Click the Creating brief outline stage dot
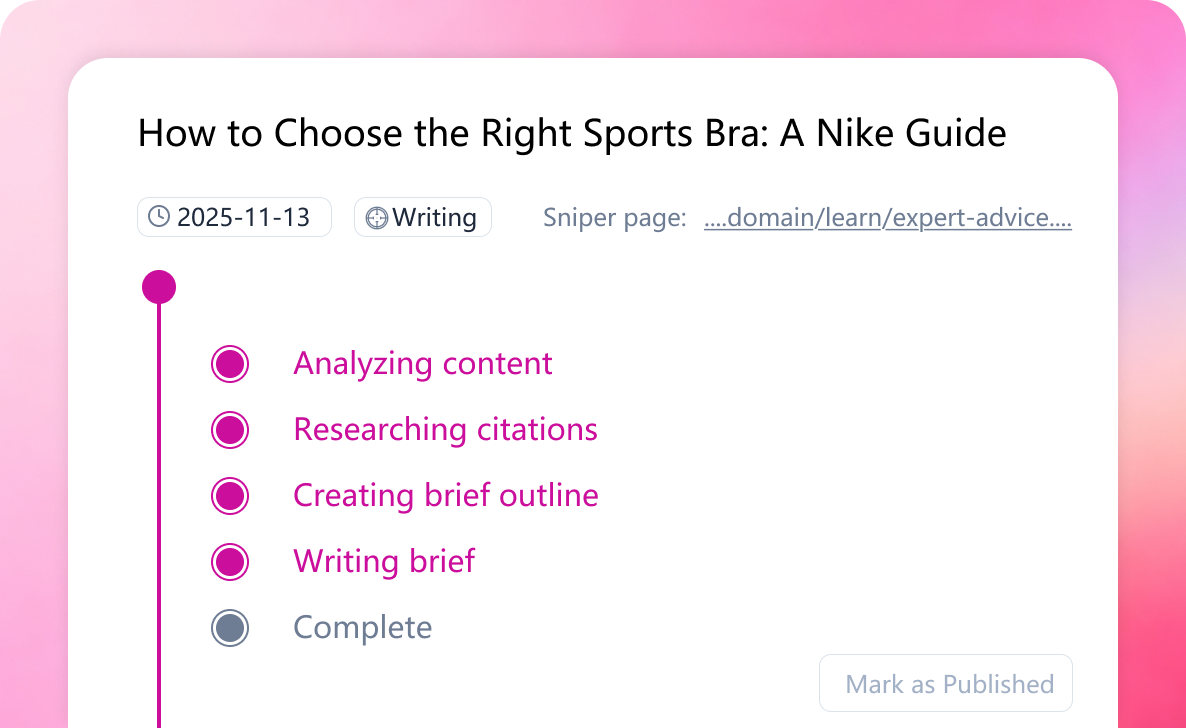This screenshot has width=1186, height=728. point(230,496)
